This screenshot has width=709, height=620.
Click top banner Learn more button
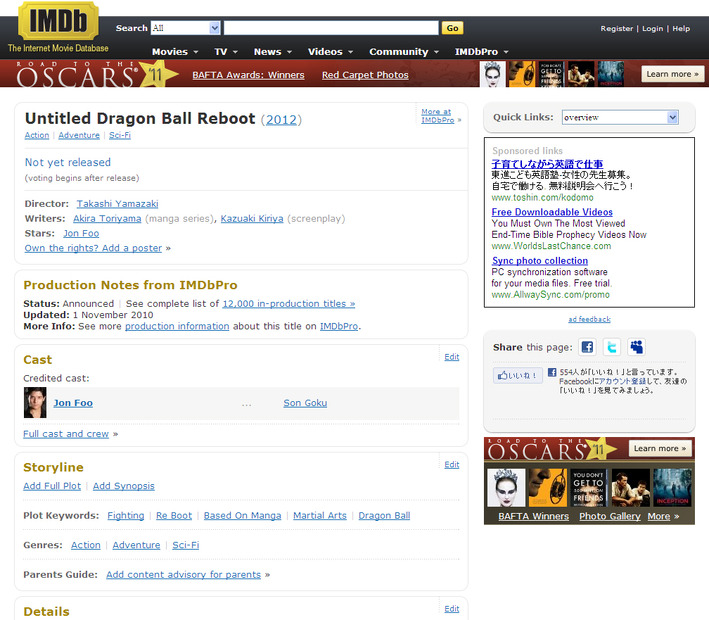click(x=672, y=74)
